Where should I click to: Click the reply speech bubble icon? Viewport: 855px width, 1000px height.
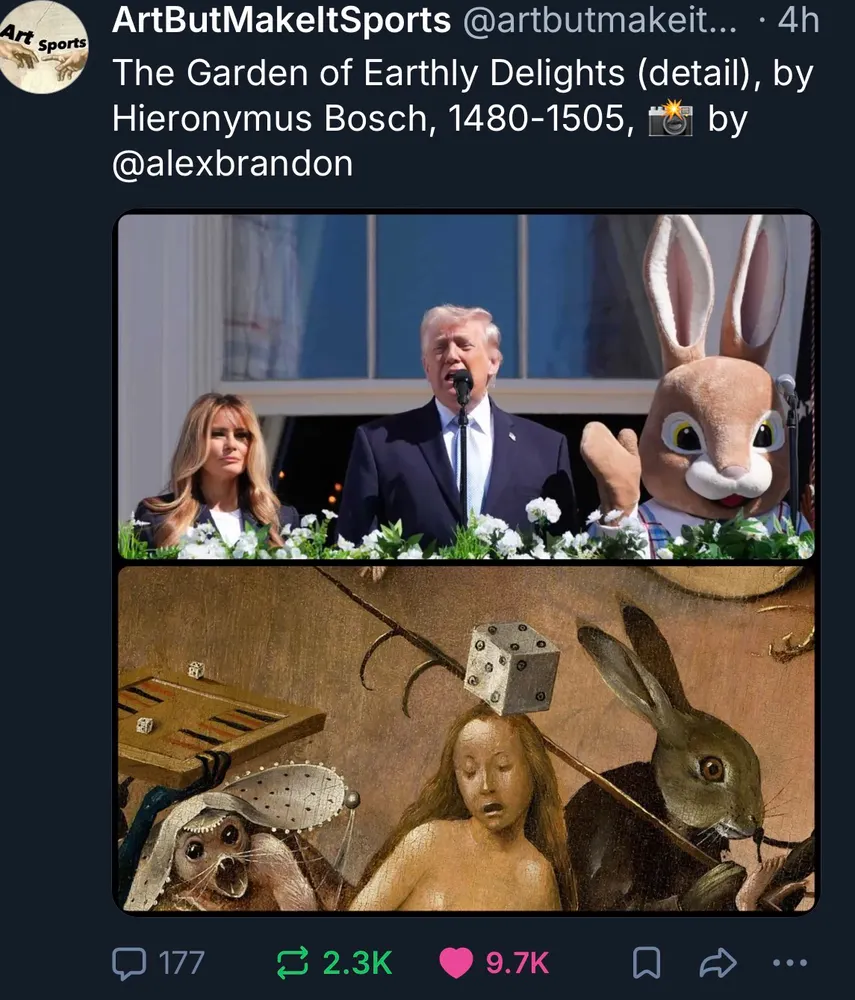pyautogui.click(x=130, y=962)
